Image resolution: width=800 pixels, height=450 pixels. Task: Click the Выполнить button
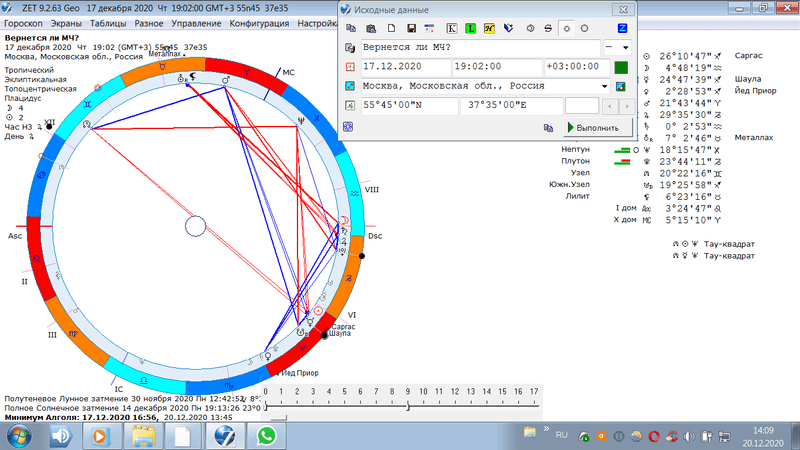(x=599, y=128)
